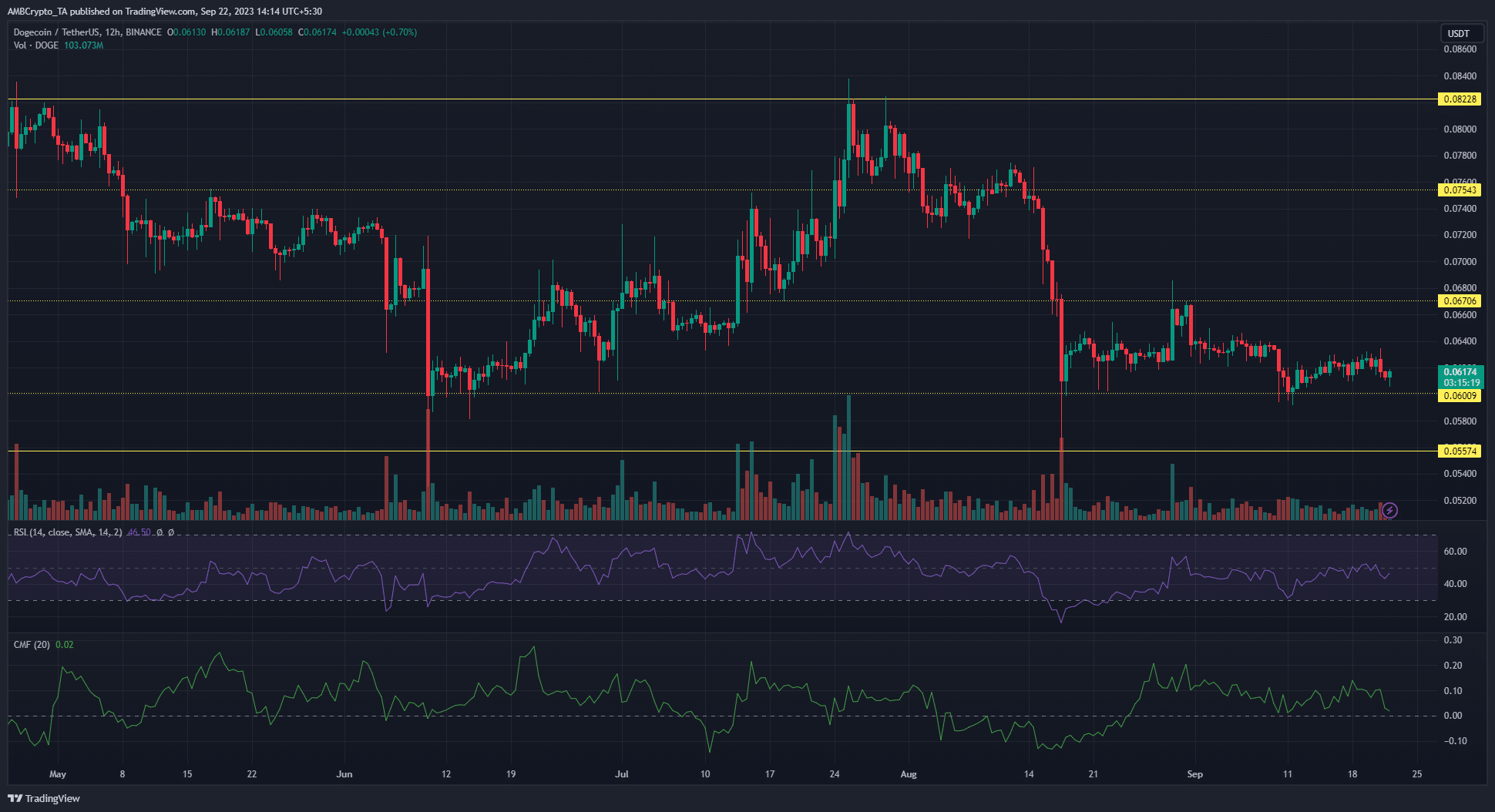Click the CMF value 0.02
Screen dimensions: 1495x812
point(65,645)
